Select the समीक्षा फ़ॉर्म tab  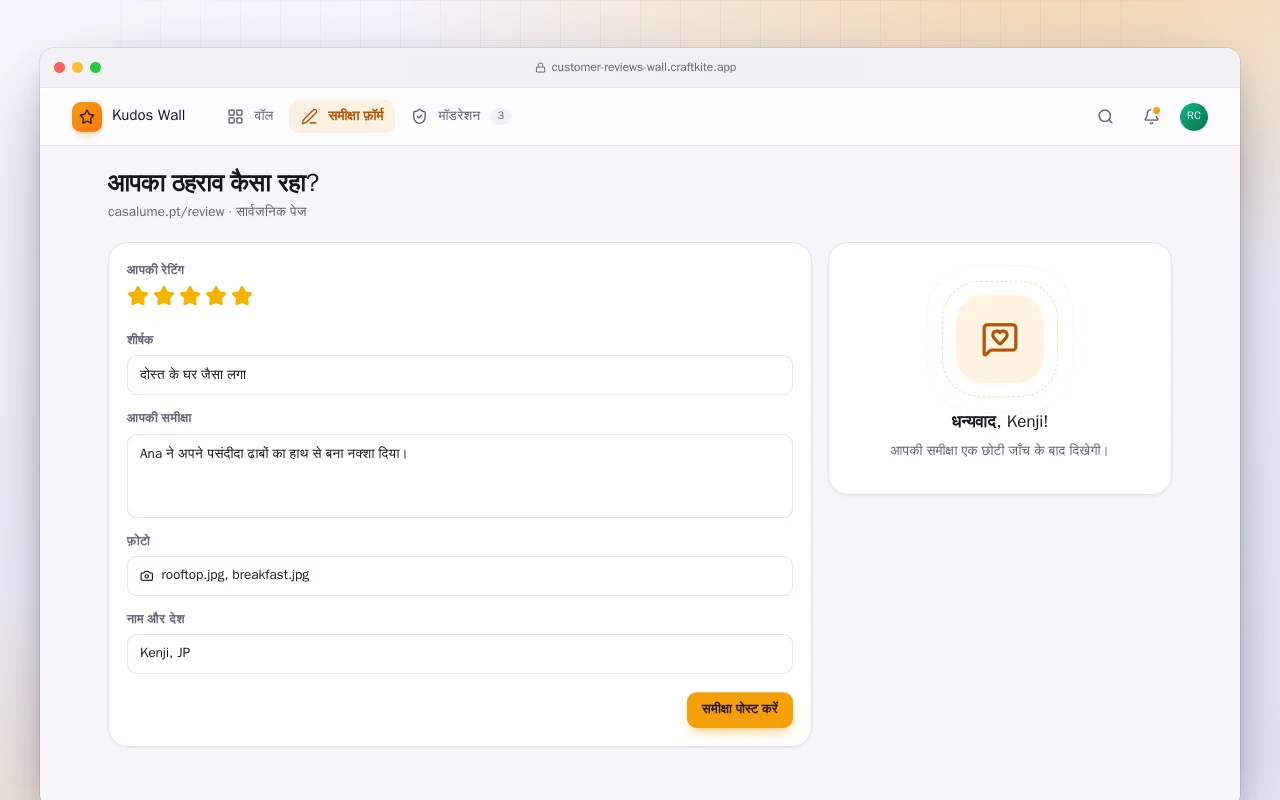pyautogui.click(x=342, y=117)
